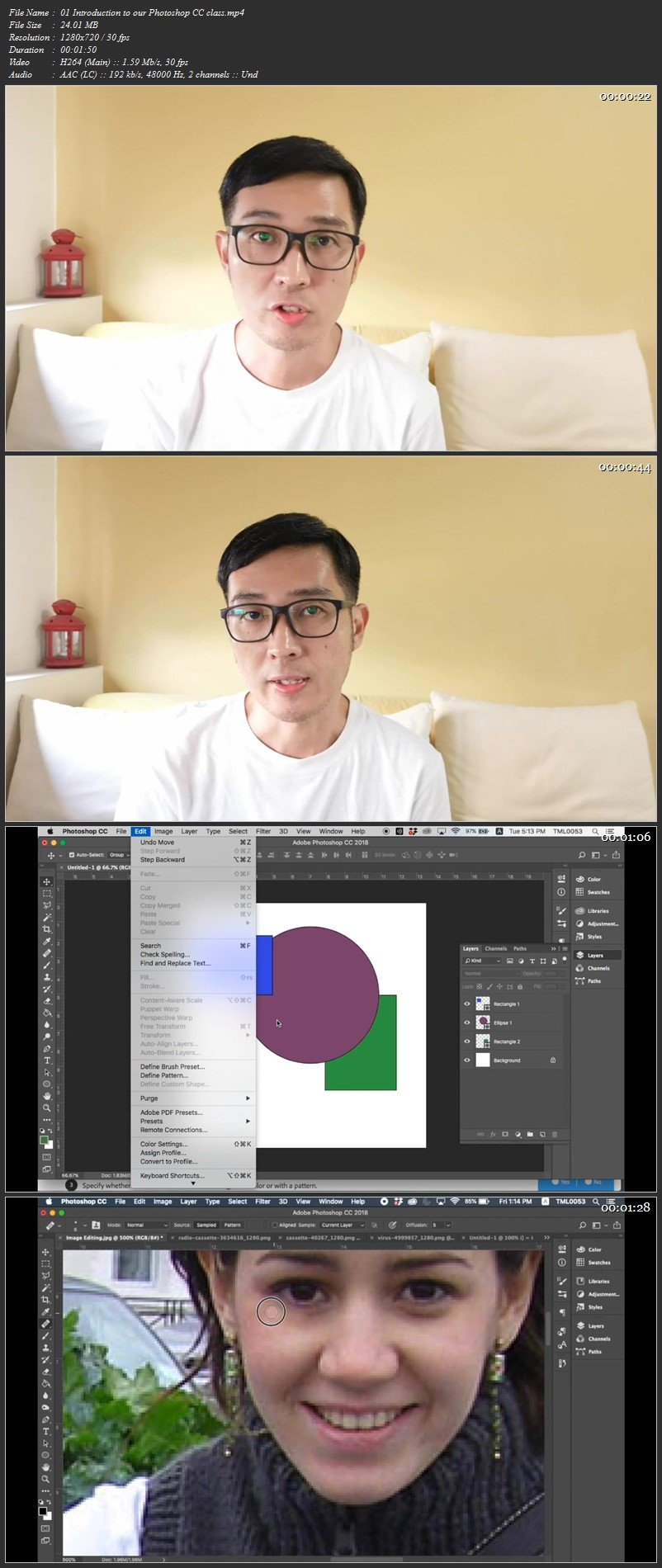The height and width of the screenshot is (1568, 662).
Task: Open the Sample Current Layer dropdown
Action: (x=342, y=1225)
